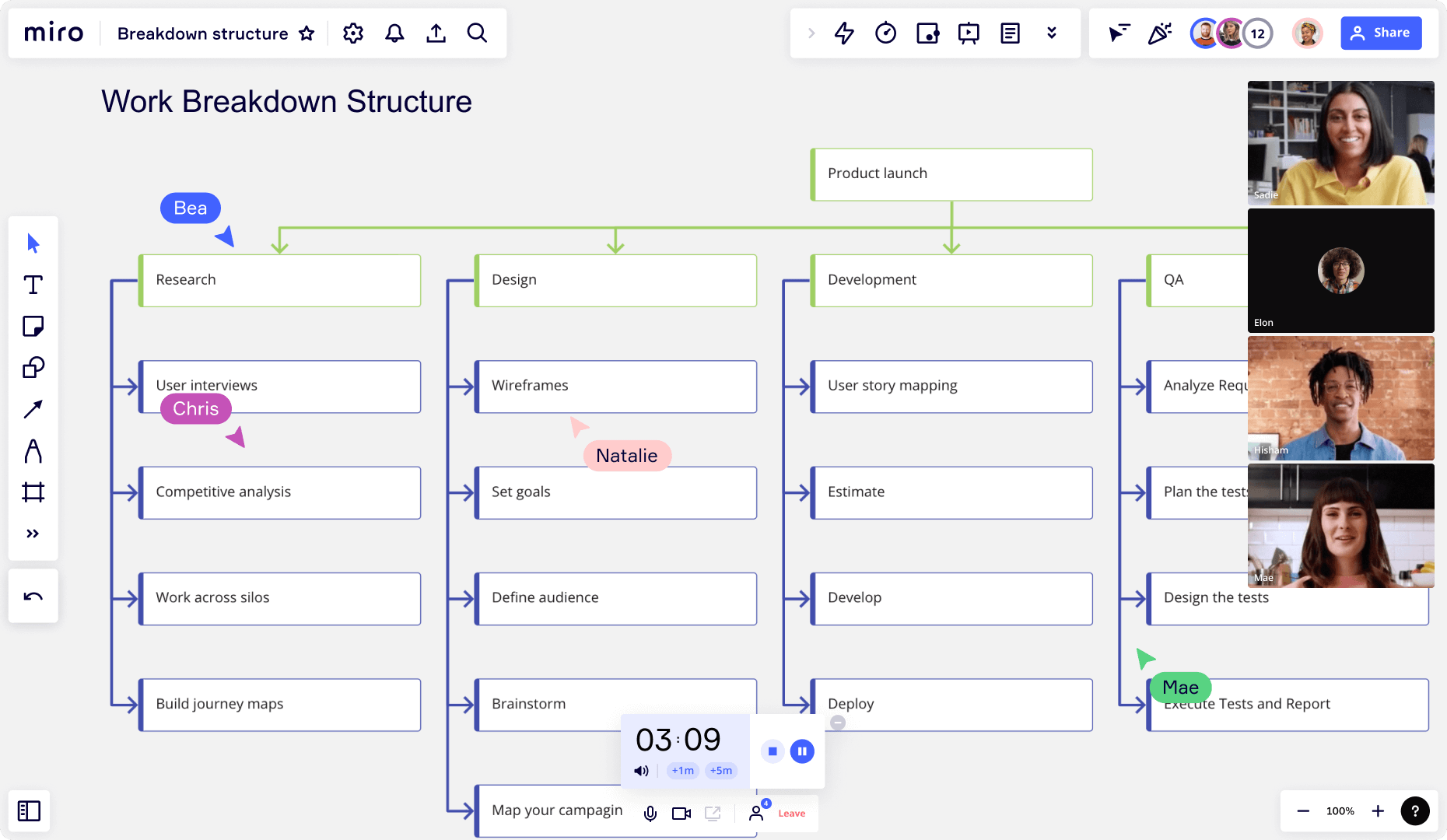Select the Pen tool
The width and height of the screenshot is (1447, 840).
pyautogui.click(x=33, y=451)
